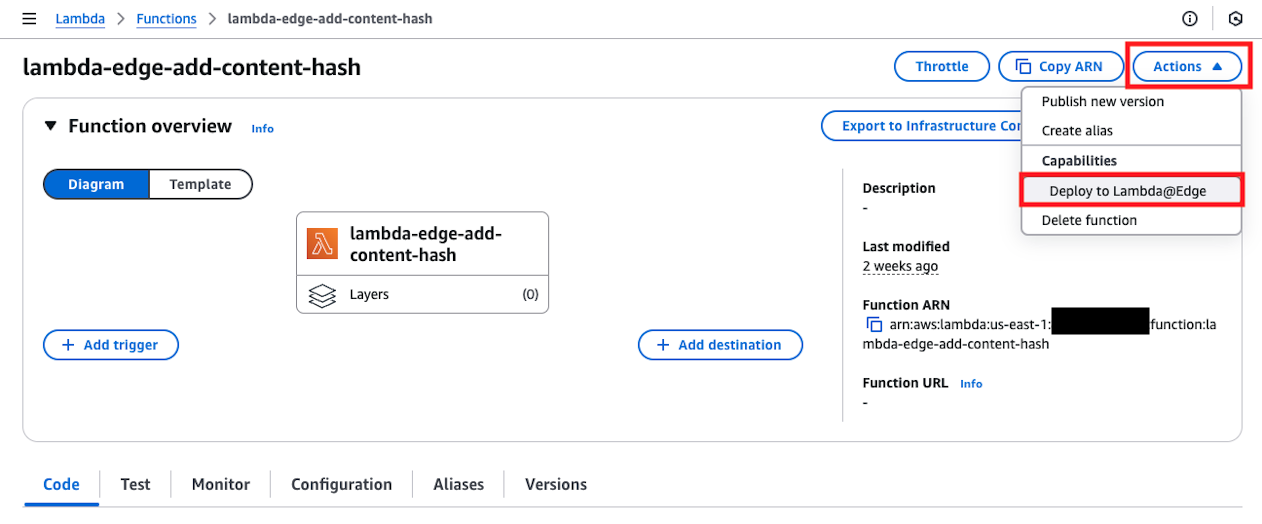This screenshot has height=524, width=1262.
Task: Click Info link beside Function overview
Action: coord(262,128)
